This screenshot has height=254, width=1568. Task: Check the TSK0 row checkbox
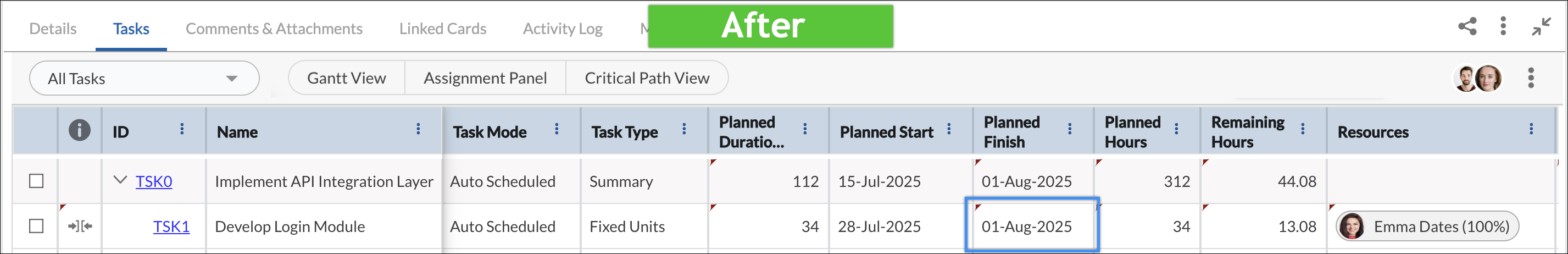[x=36, y=181]
